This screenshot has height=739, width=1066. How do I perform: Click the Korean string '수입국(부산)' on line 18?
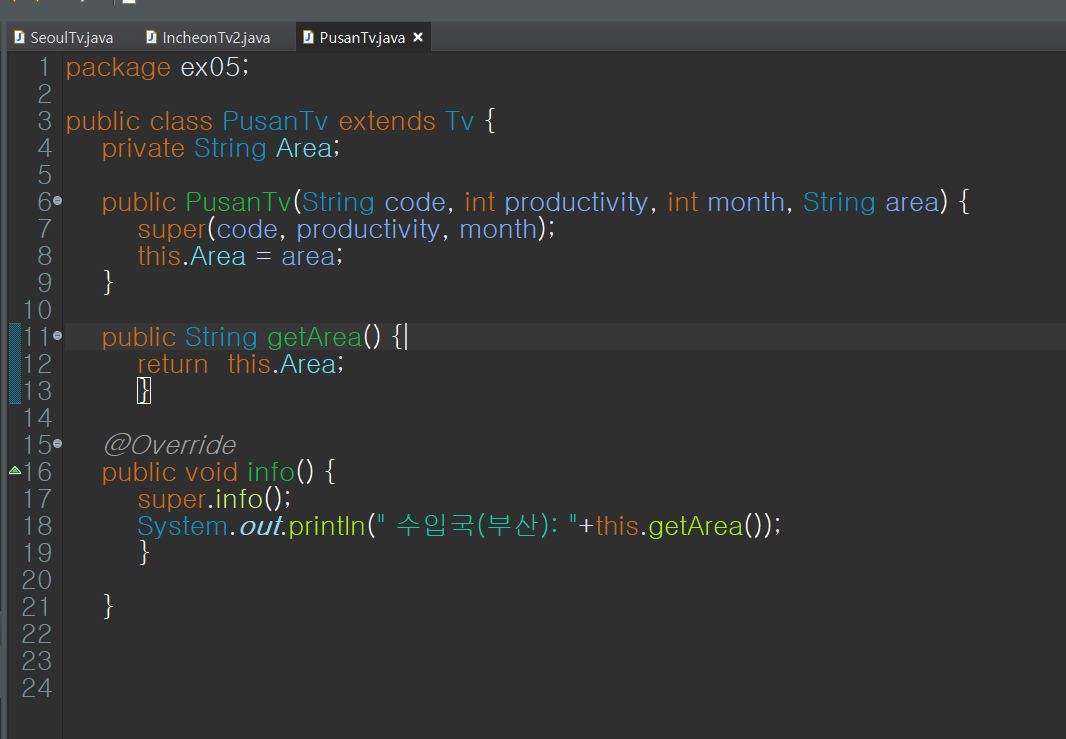tap(472, 526)
